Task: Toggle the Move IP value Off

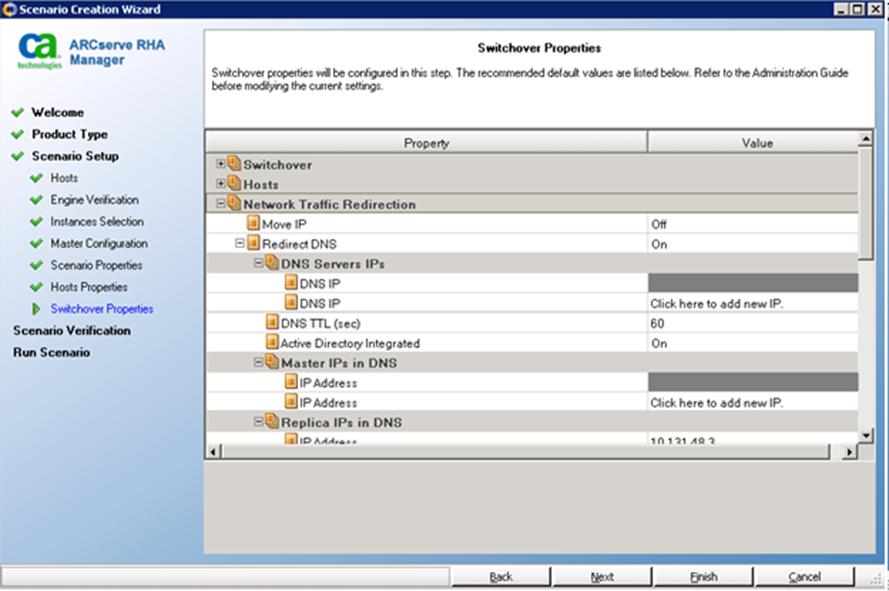Action: (x=753, y=224)
